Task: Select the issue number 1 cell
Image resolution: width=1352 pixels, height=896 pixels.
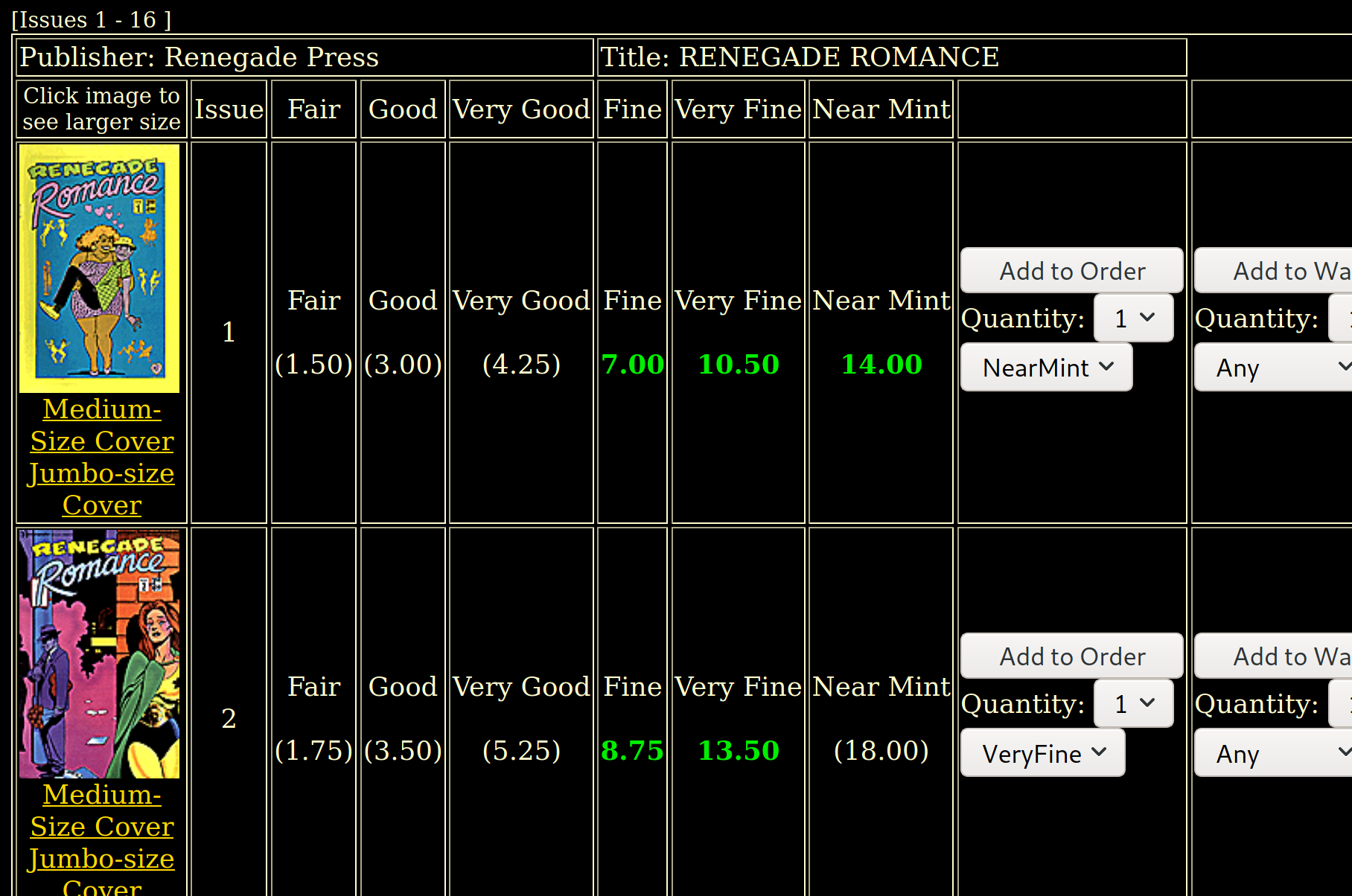Action: click(229, 332)
